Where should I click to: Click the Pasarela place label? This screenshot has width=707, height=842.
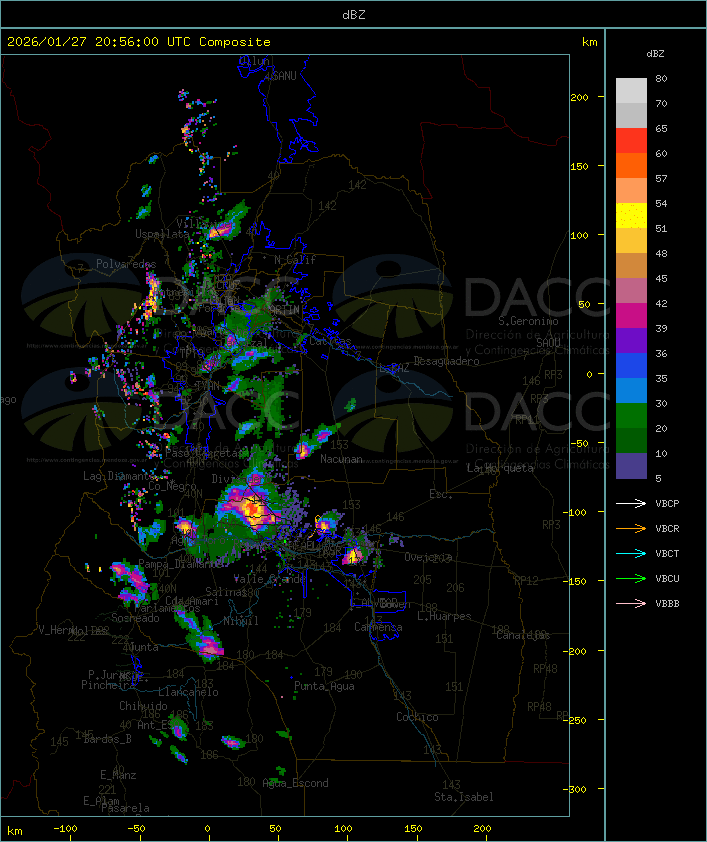click(125, 808)
